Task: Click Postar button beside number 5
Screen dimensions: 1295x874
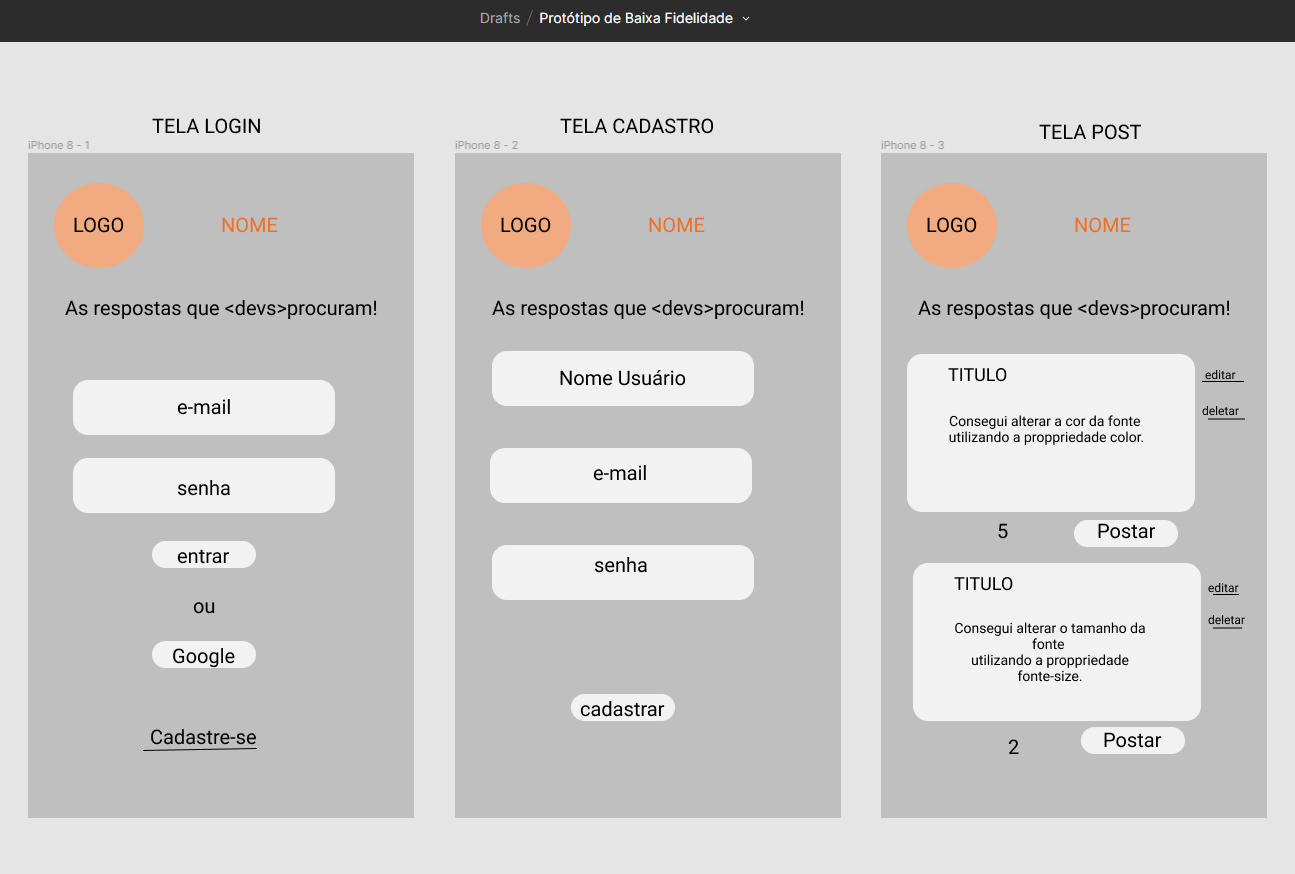Action: (1126, 533)
